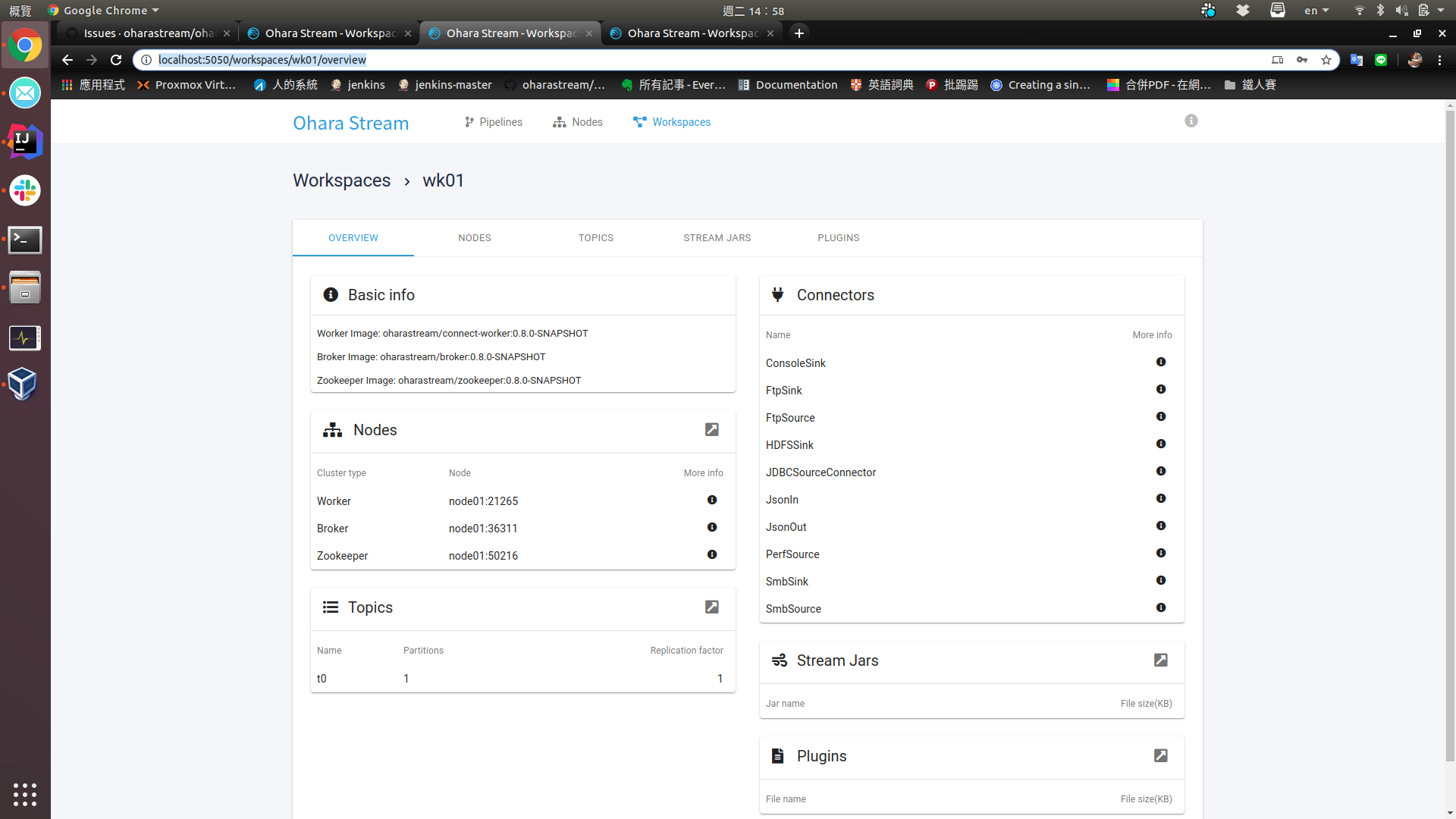Show FtpSource connector more info
The width and height of the screenshot is (1456, 819).
click(x=1160, y=417)
